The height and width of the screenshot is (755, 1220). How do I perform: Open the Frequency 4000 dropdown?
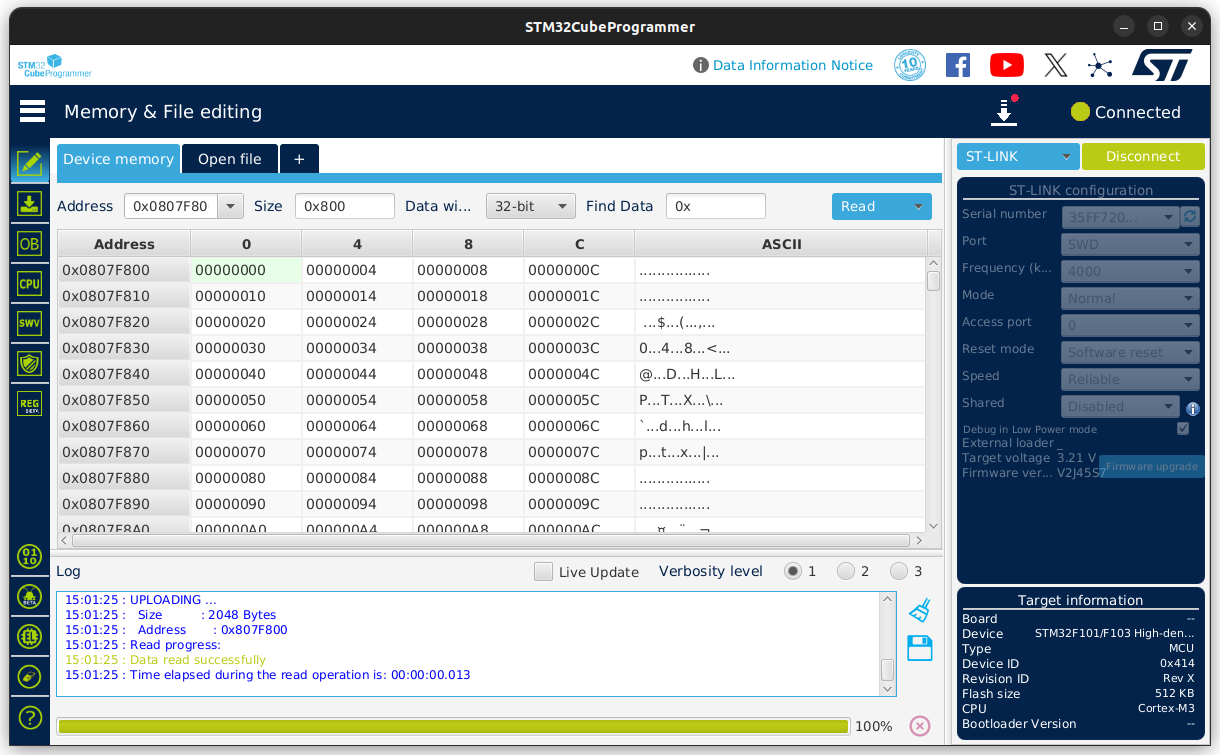[1129, 271]
